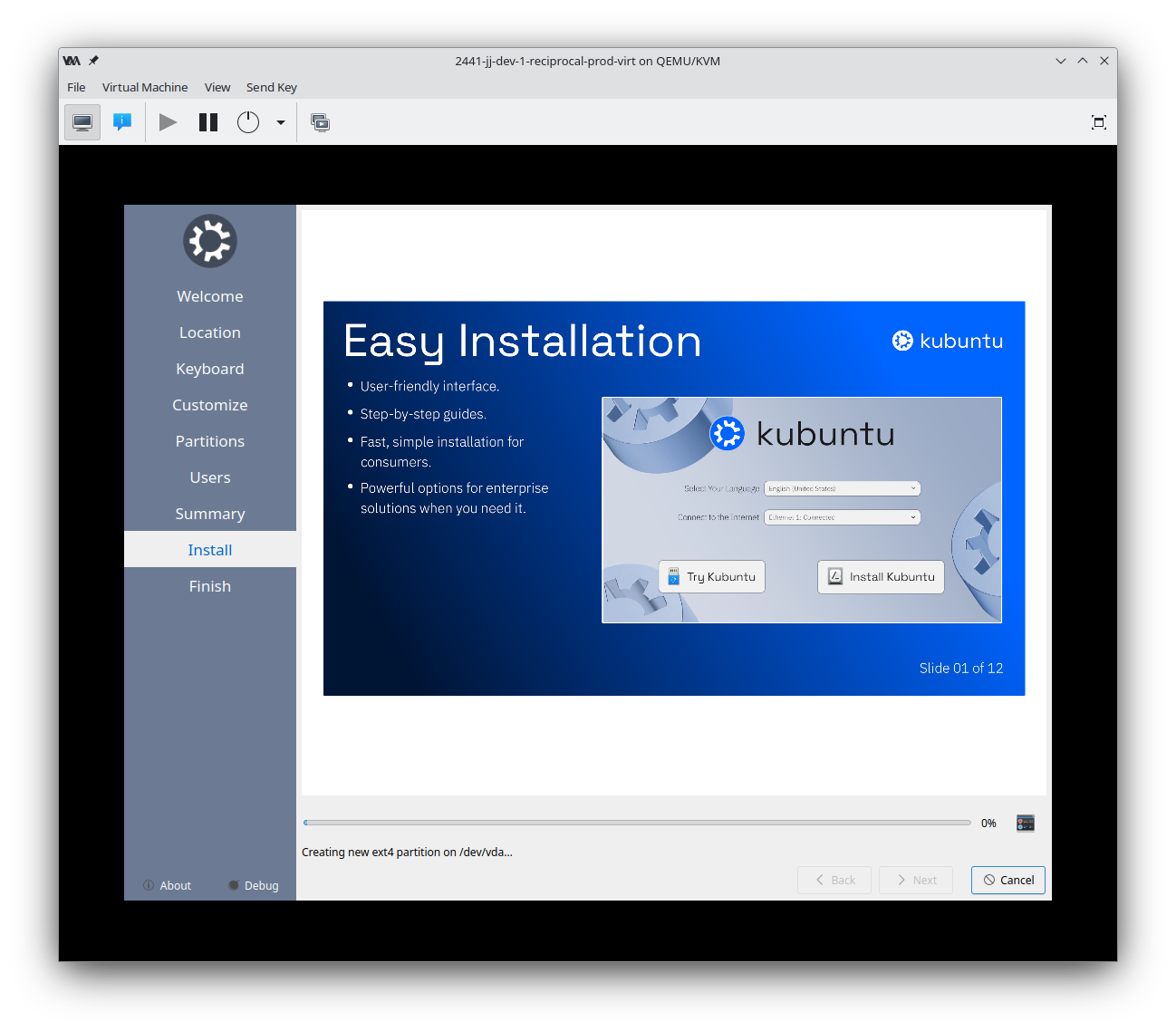Viewport: 1176px width, 1031px height.
Task: Select the Location step
Action: 210,332
